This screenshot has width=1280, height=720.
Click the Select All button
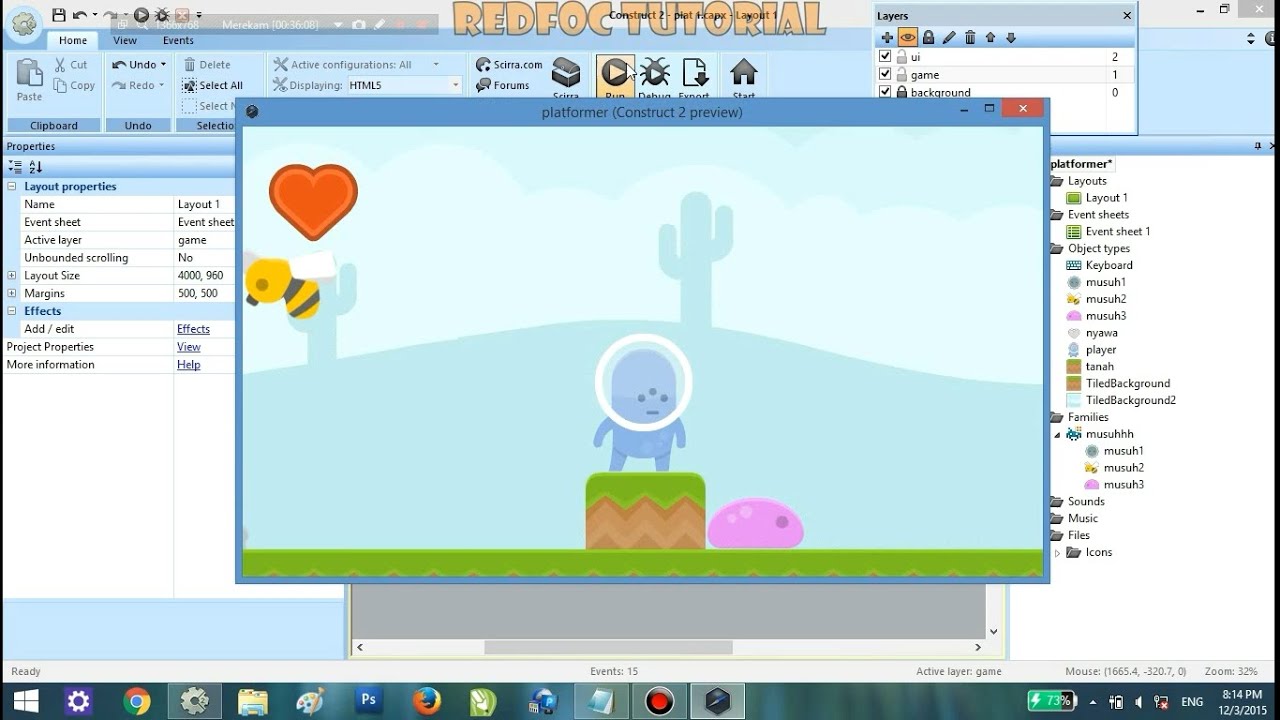coord(213,85)
